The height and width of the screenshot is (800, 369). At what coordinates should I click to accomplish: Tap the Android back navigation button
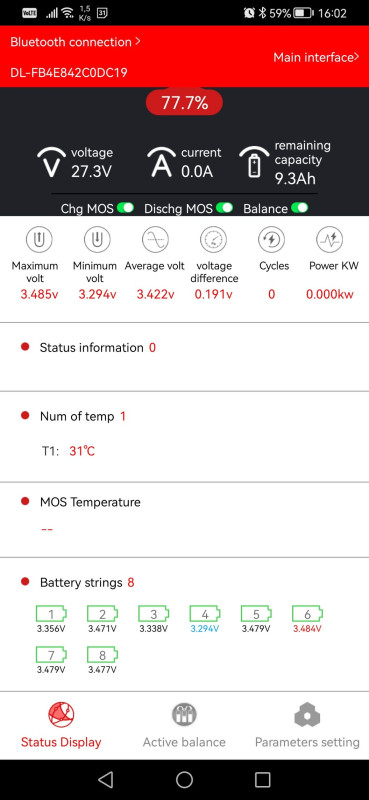[106, 779]
